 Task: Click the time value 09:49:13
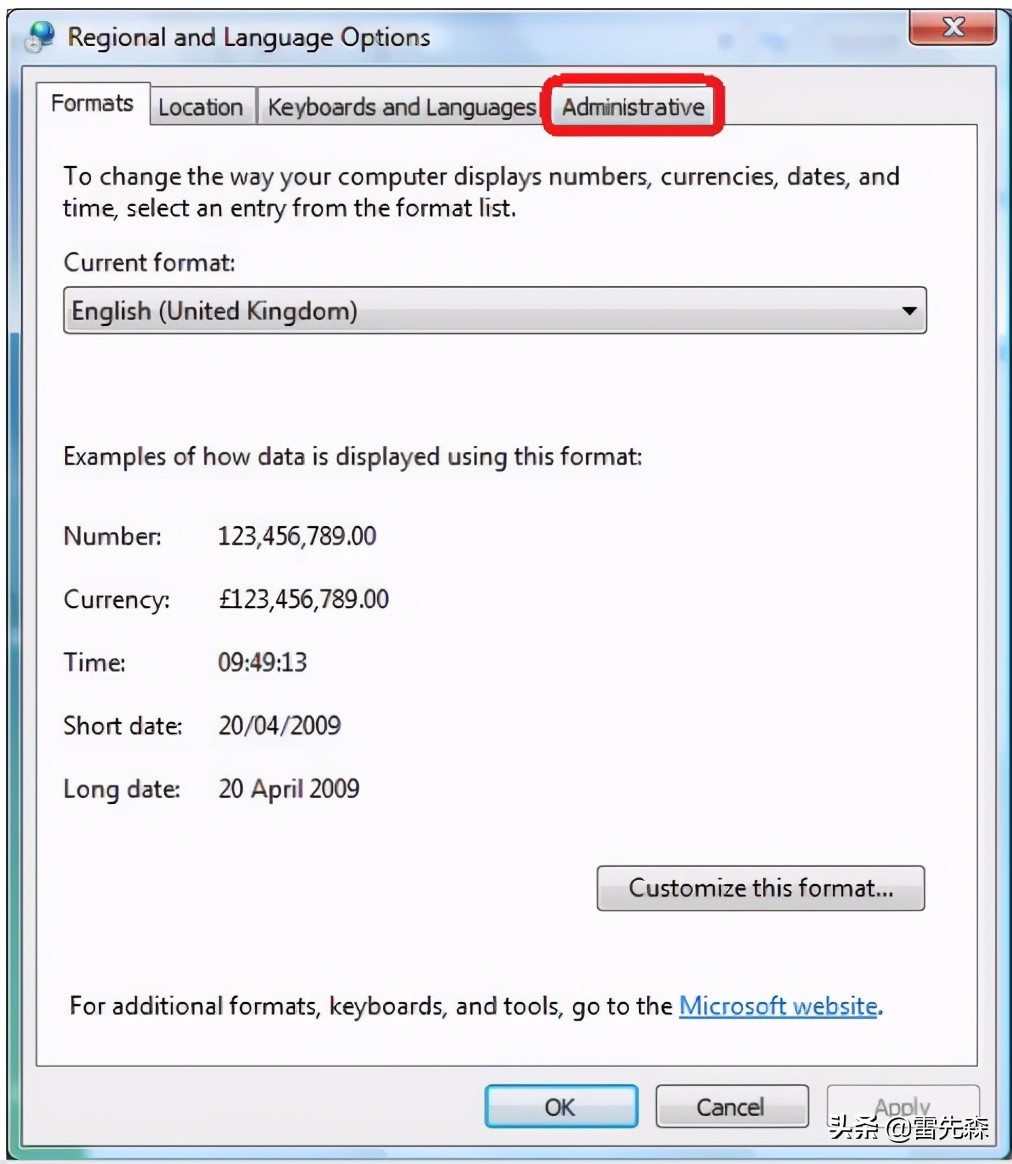click(262, 662)
